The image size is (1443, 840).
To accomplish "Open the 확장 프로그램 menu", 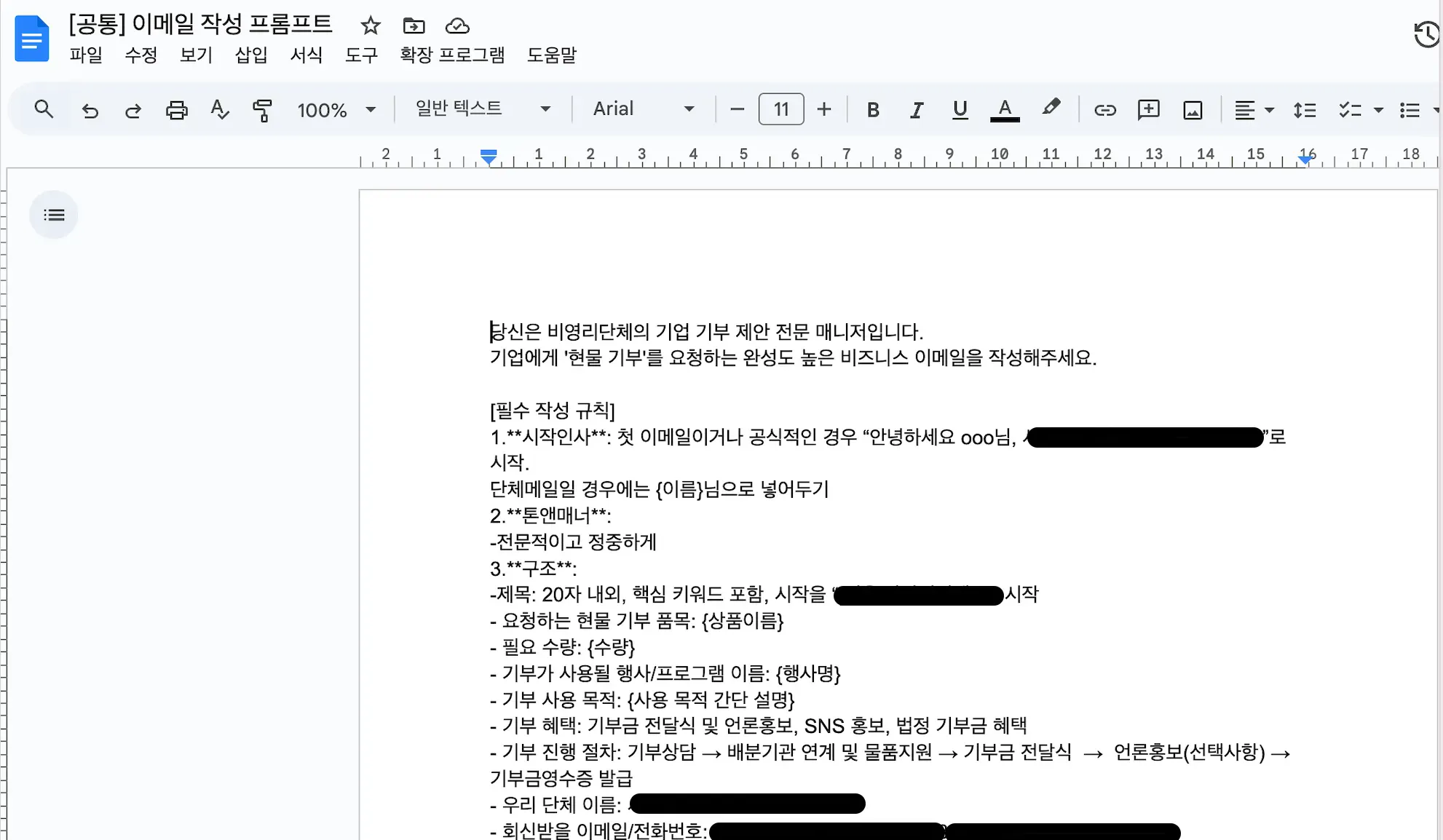I will (451, 55).
